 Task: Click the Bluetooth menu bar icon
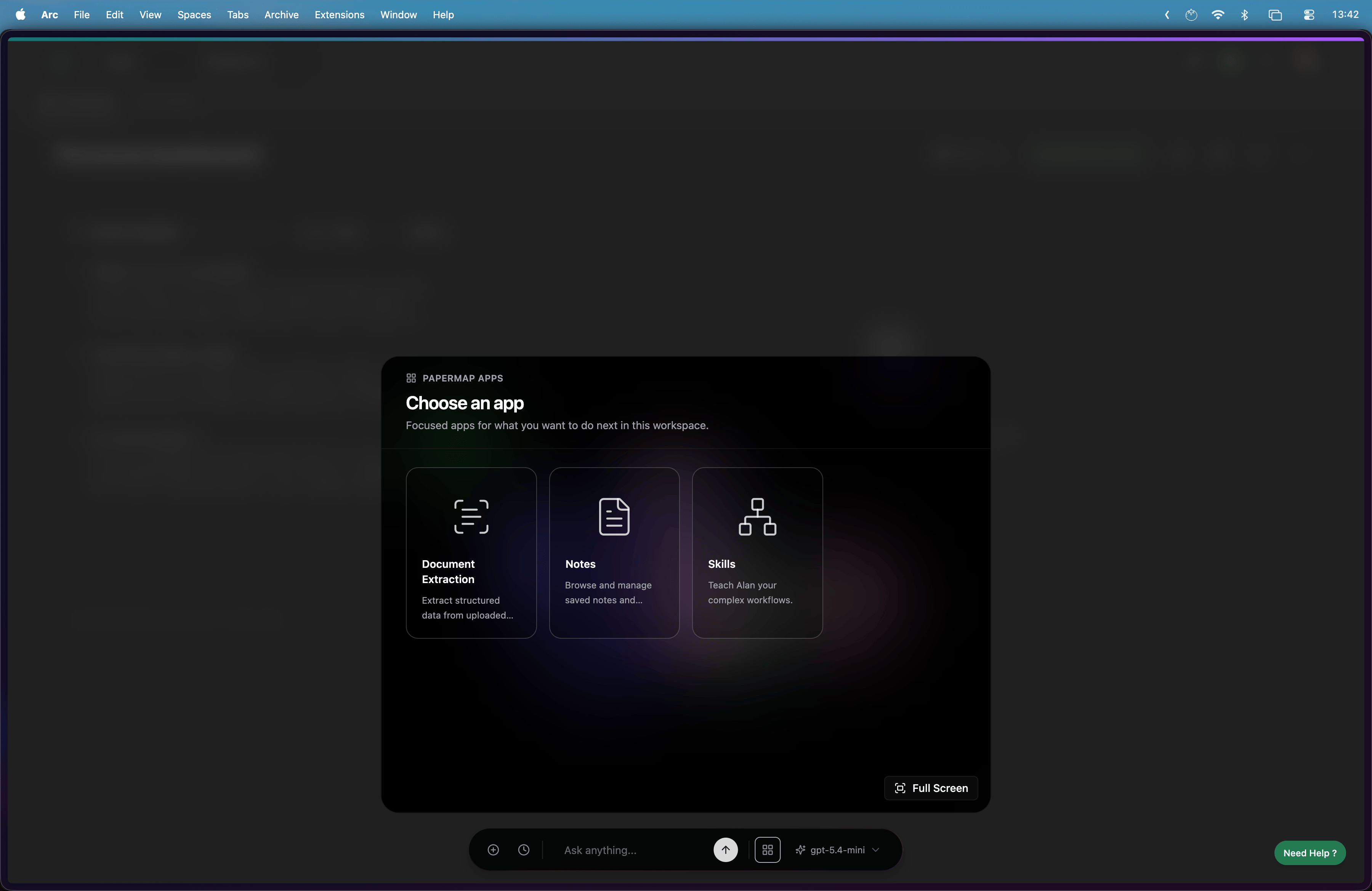[1244, 14]
